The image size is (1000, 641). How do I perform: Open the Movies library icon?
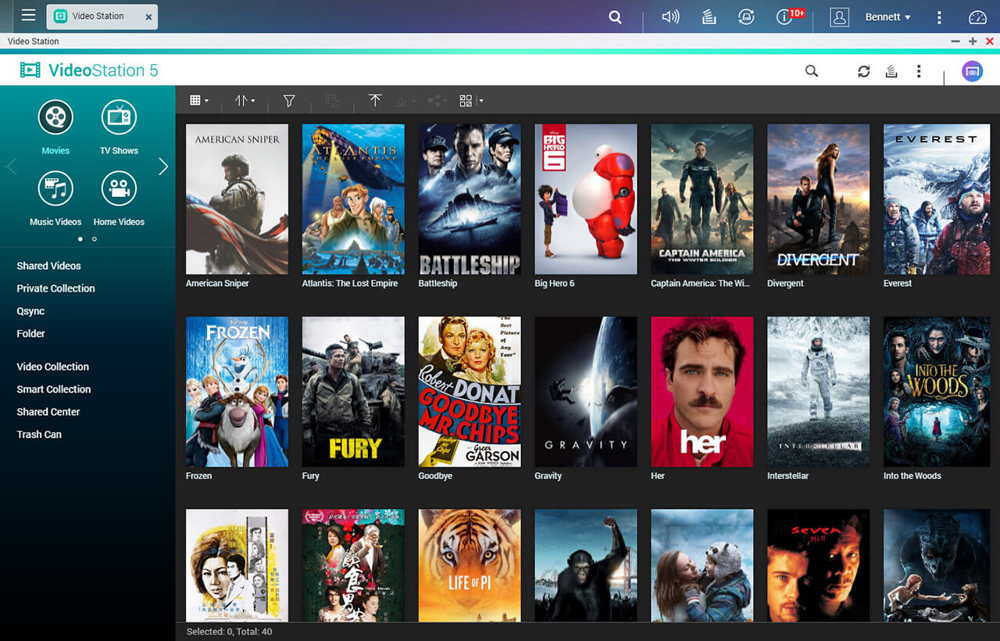[x=55, y=117]
